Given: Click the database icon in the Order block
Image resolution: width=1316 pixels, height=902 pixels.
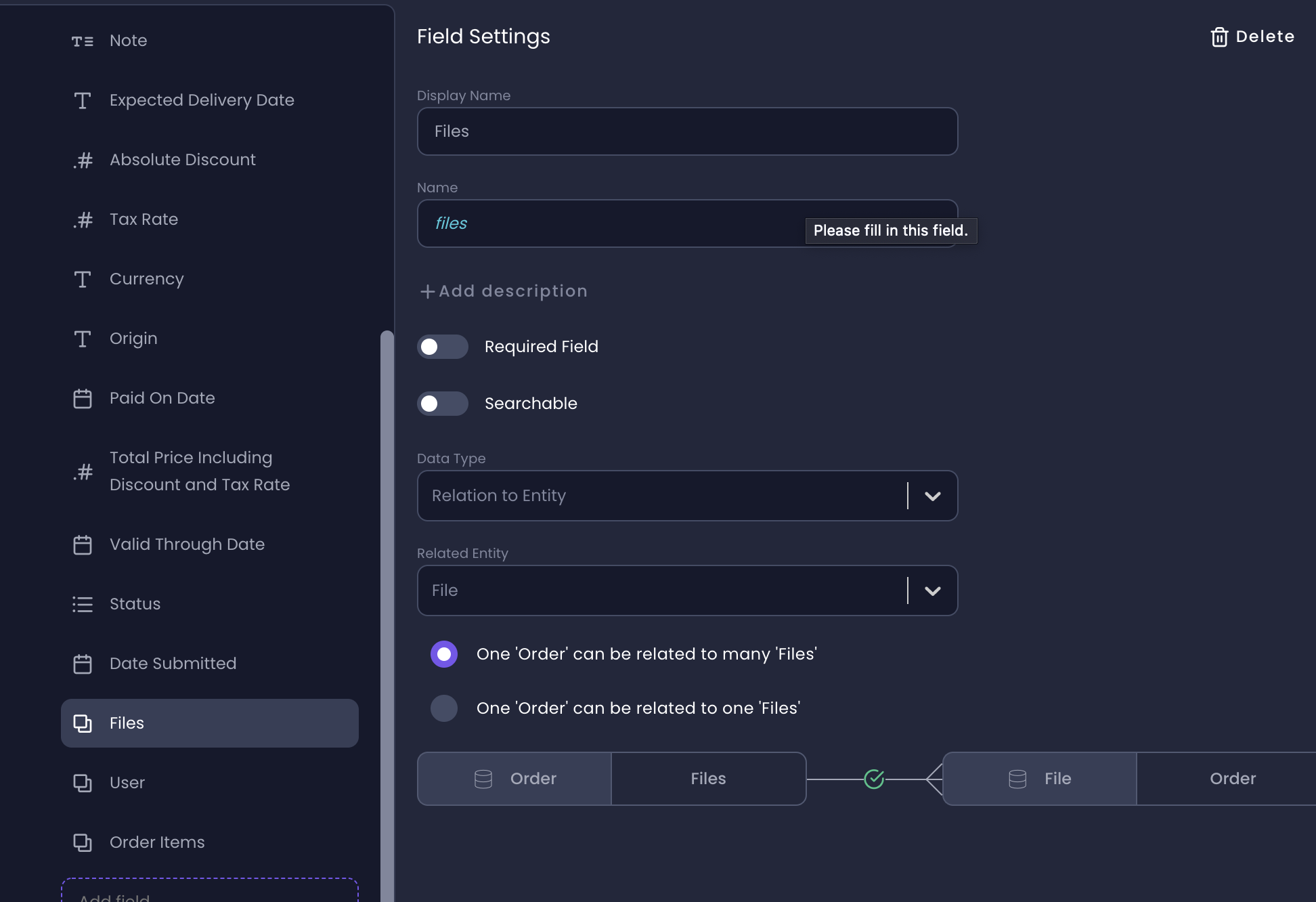Looking at the screenshot, I should (x=483, y=779).
